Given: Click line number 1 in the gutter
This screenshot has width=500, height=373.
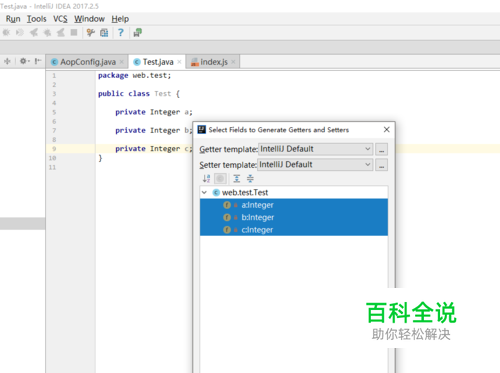Looking at the screenshot, I should 54,76.
